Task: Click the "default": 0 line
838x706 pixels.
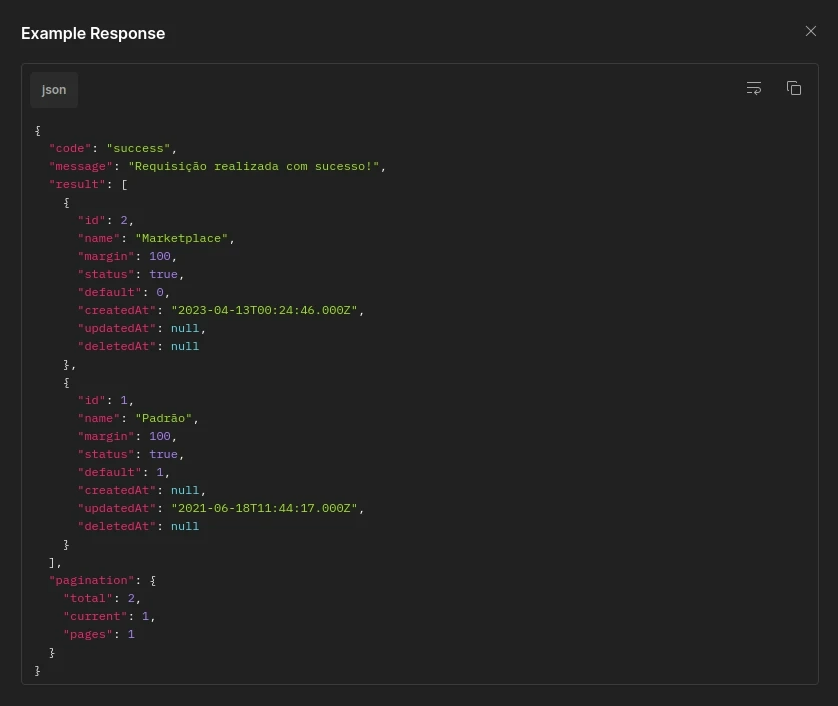Action: [123, 292]
